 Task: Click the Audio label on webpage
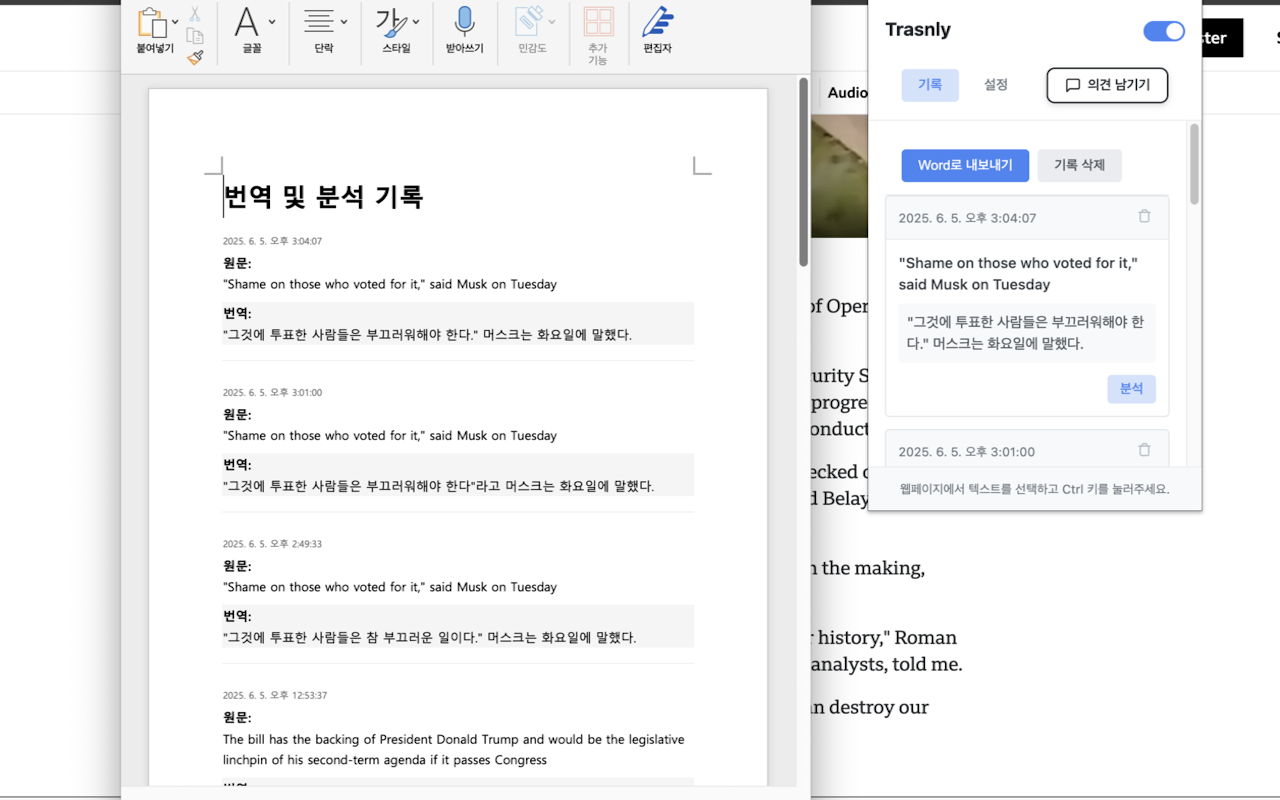point(847,93)
